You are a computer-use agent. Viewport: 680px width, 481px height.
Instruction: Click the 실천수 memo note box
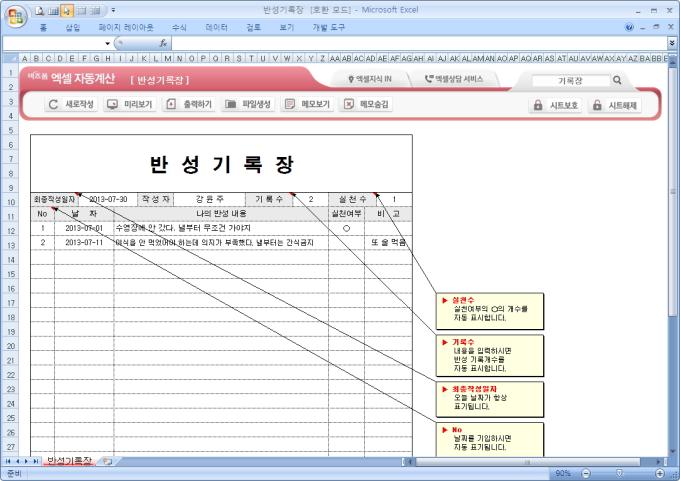[490, 311]
